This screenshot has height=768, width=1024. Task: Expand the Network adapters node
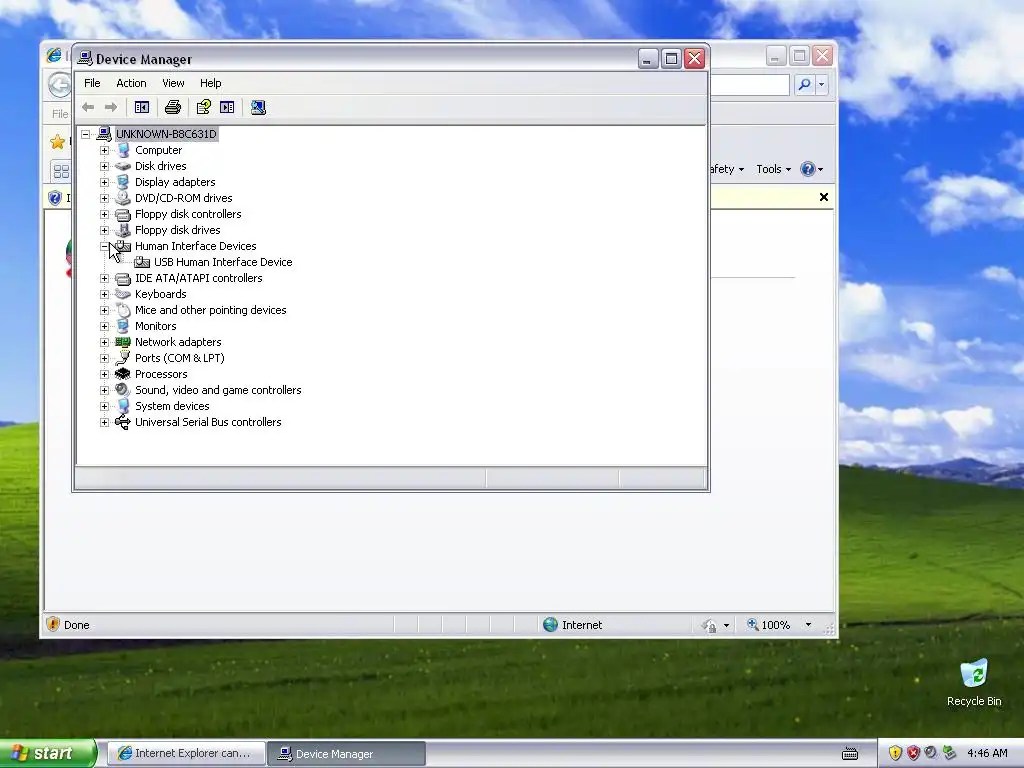pyautogui.click(x=104, y=342)
